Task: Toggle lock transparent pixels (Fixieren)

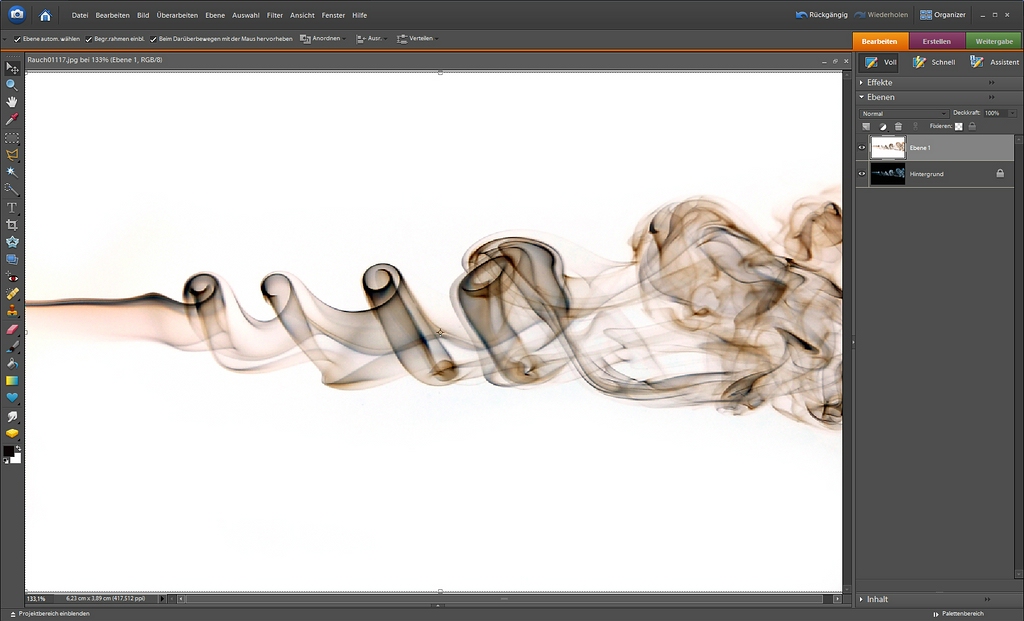Action: (959, 127)
